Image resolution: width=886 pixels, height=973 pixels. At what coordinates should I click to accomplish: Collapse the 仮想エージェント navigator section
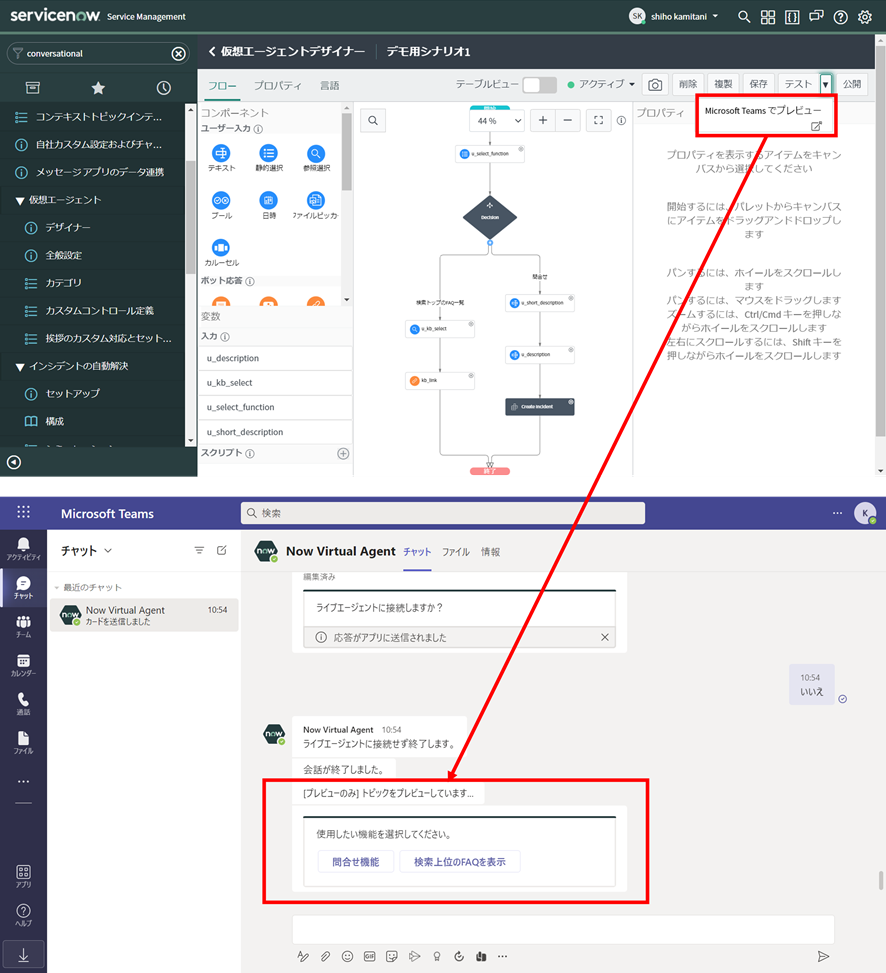pos(19,200)
